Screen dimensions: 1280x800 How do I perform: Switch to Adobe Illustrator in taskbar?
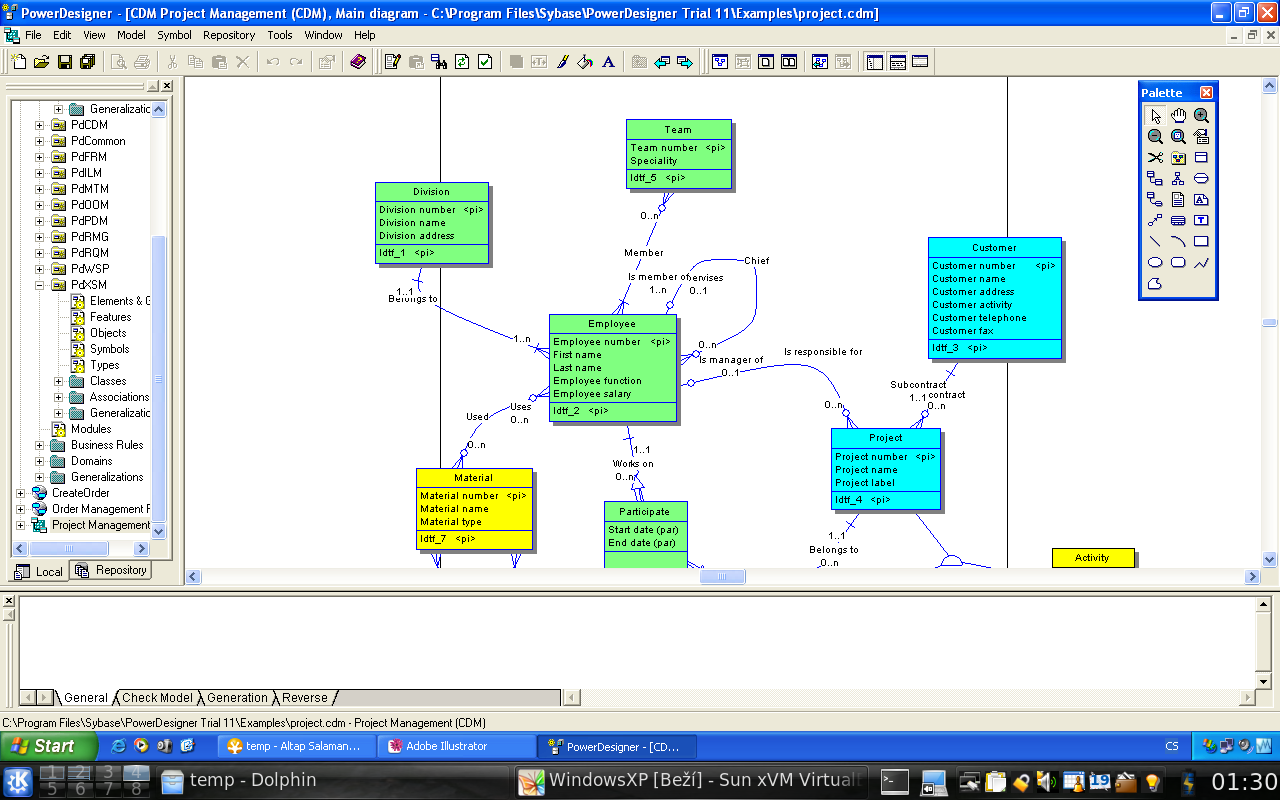458,746
